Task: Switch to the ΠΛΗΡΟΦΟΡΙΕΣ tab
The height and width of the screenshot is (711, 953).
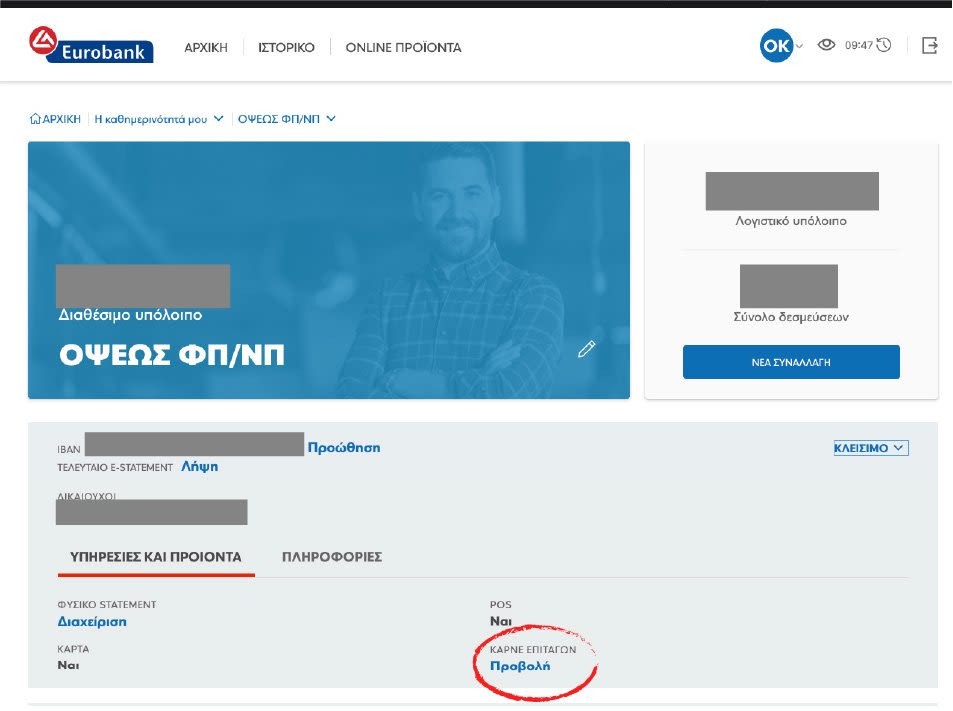Action: click(x=332, y=557)
